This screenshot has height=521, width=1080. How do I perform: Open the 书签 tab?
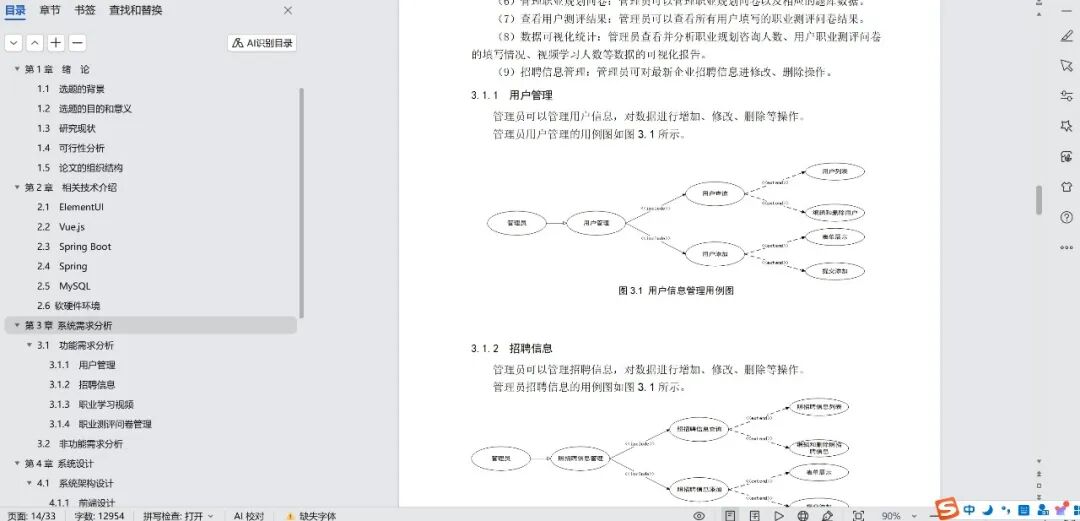tap(85, 10)
